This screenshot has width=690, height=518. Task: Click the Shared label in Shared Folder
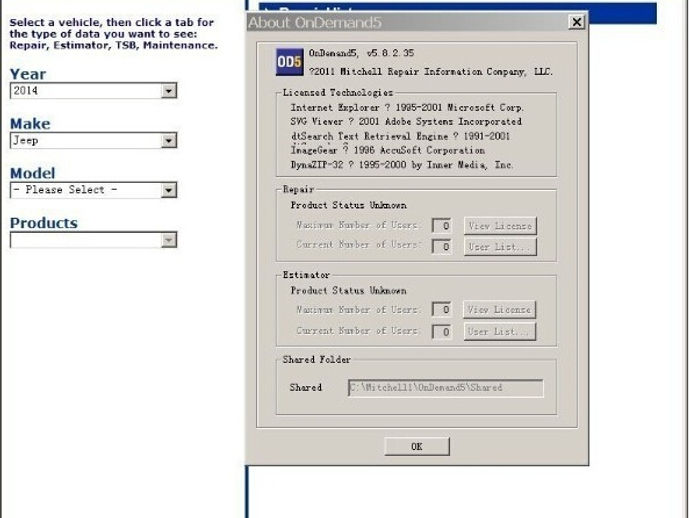tap(306, 387)
